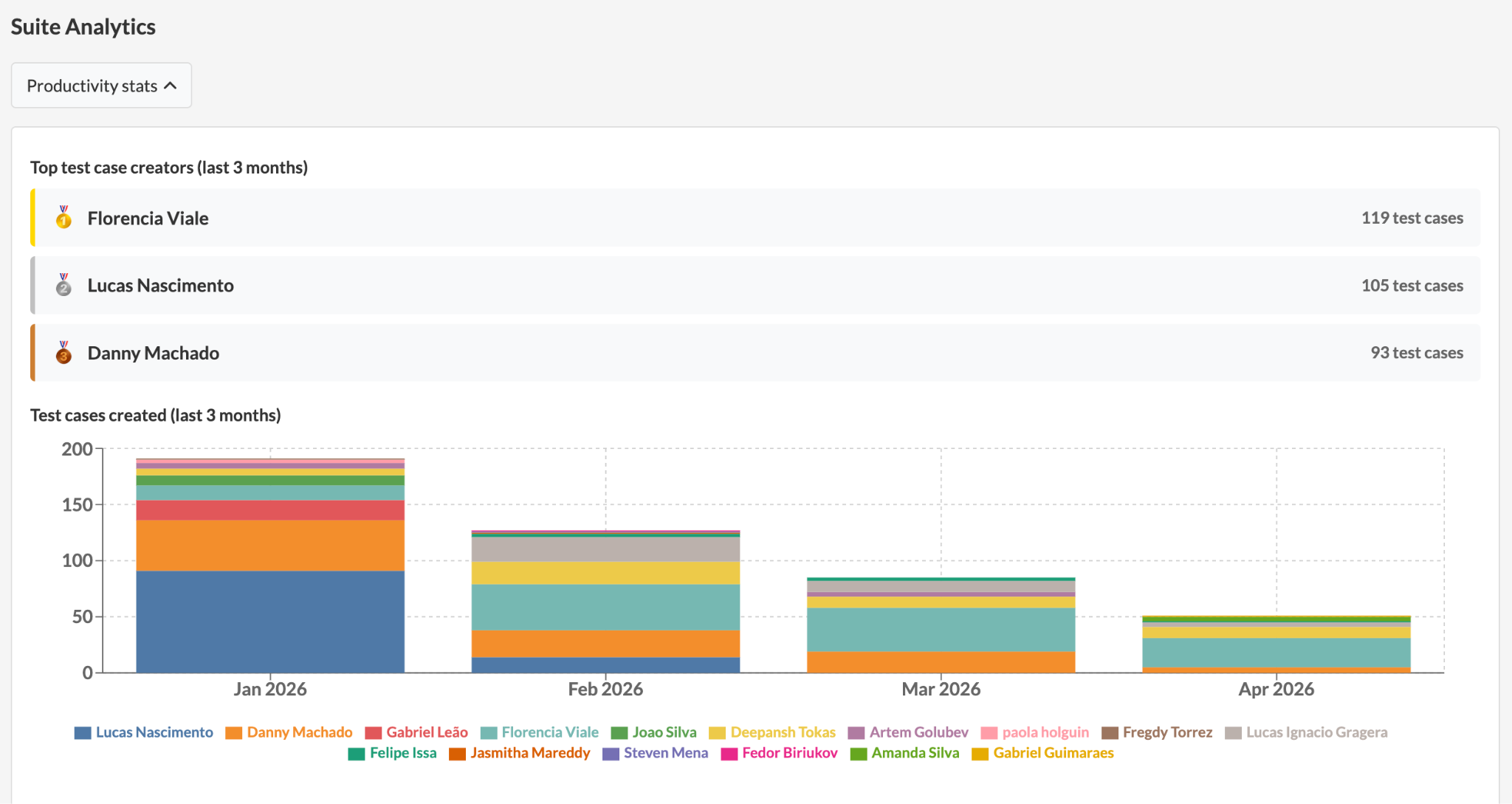Image resolution: width=1512 pixels, height=804 pixels.
Task: Click Joao Silva green legend square
Action: coord(619,733)
